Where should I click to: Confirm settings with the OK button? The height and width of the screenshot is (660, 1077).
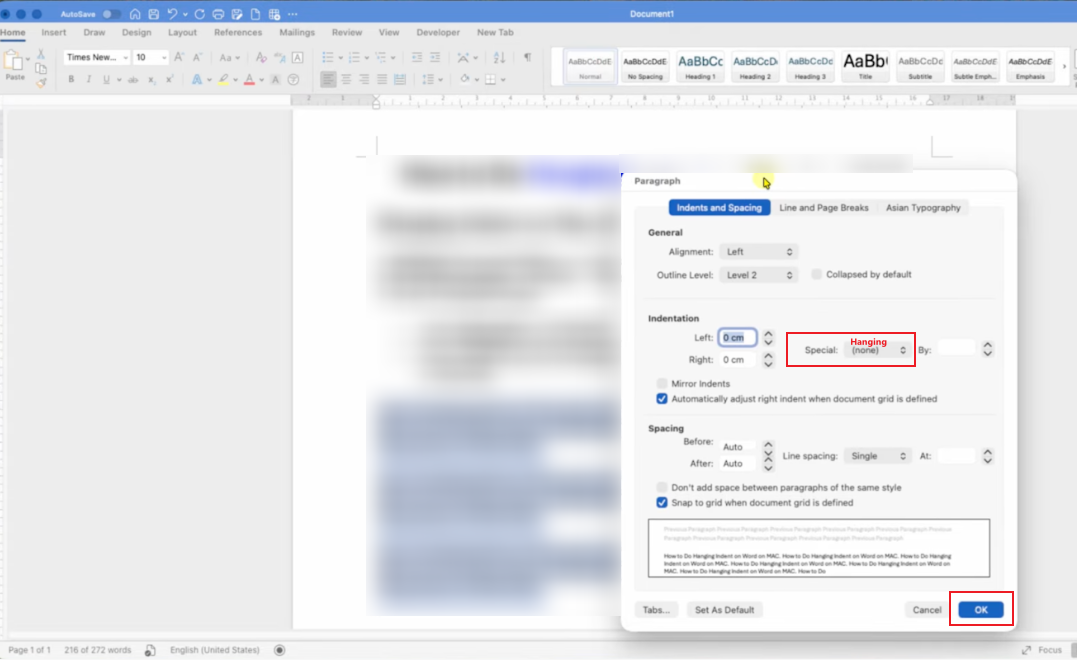point(981,608)
